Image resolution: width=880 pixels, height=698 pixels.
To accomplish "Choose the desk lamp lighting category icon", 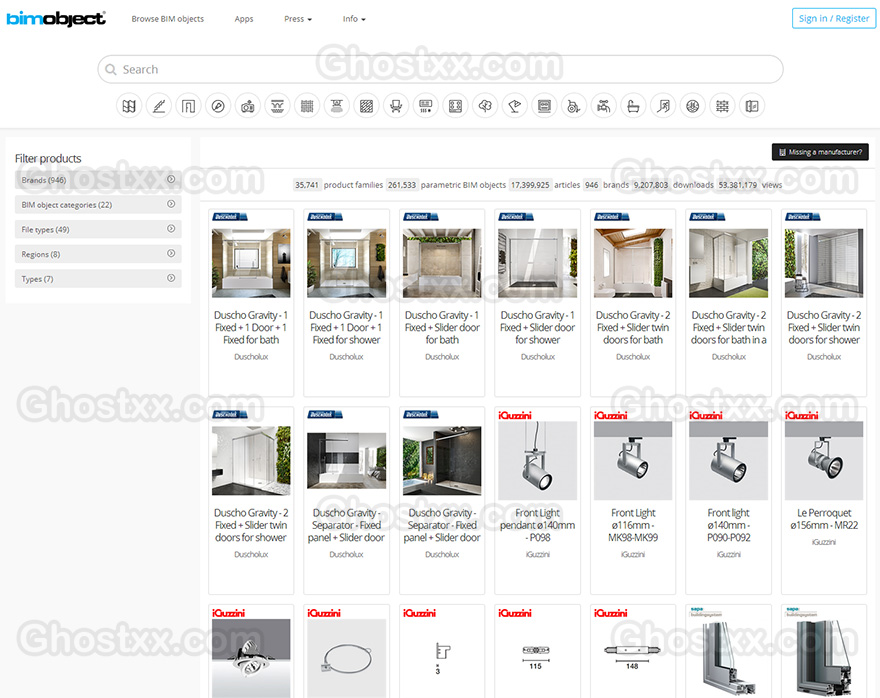I will click(x=515, y=106).
